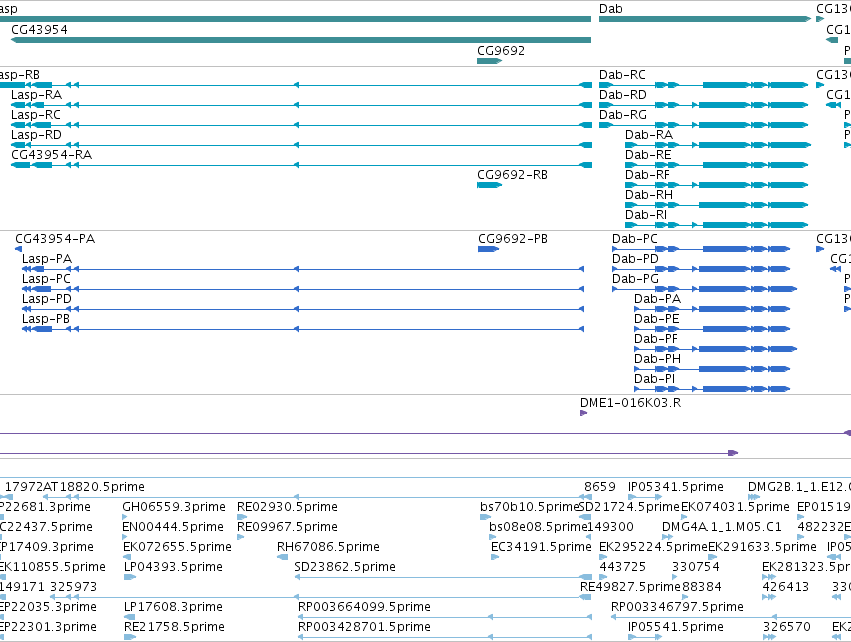Click the 330754 feature label

(696, 568)
